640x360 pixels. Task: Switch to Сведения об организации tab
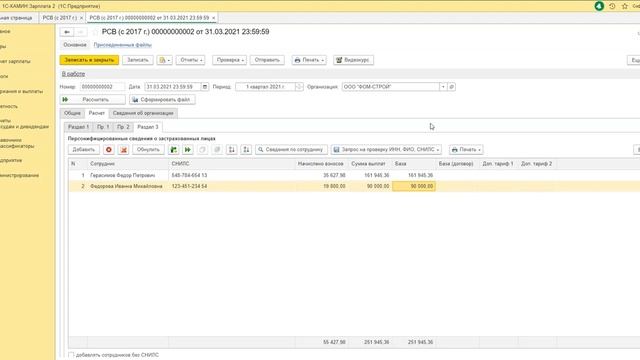(143, 113)
